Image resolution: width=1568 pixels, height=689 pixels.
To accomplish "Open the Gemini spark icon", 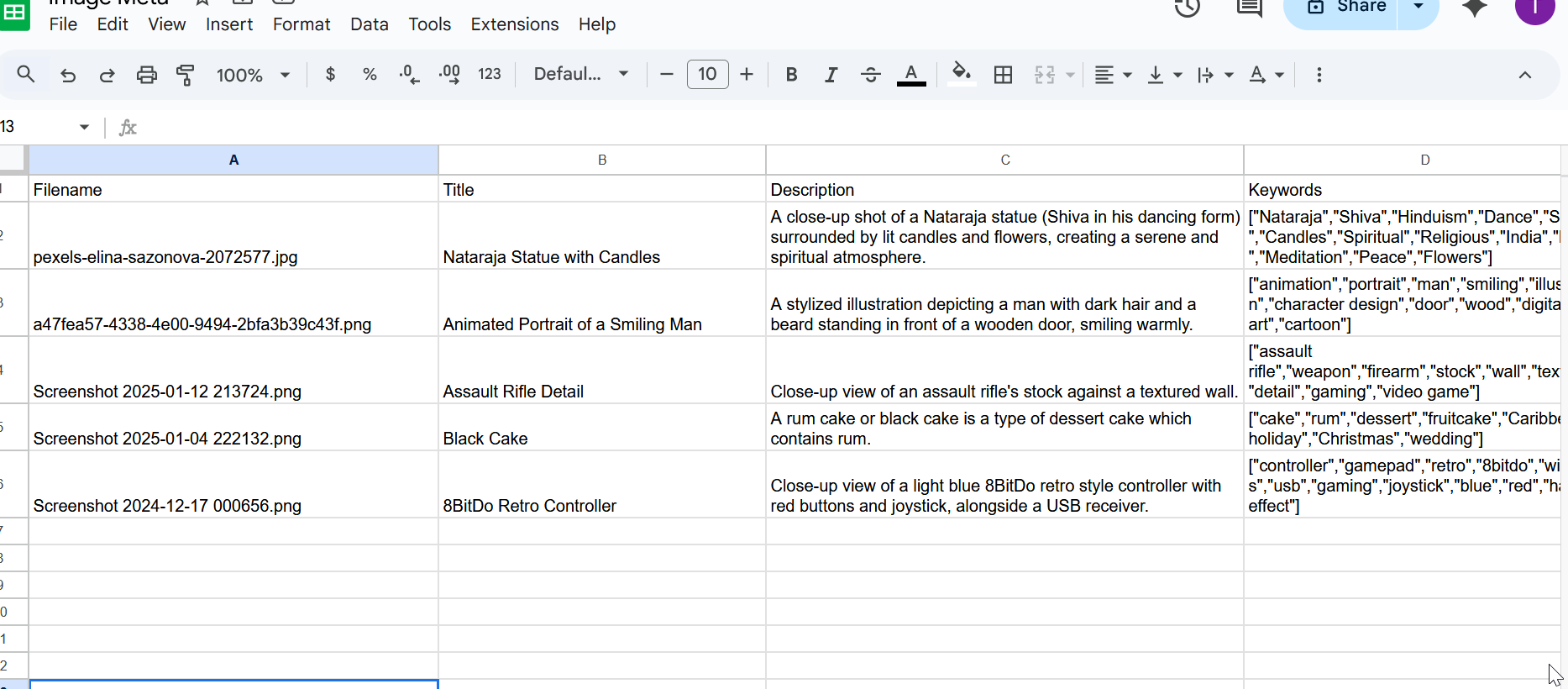I will click(1475, 8).
